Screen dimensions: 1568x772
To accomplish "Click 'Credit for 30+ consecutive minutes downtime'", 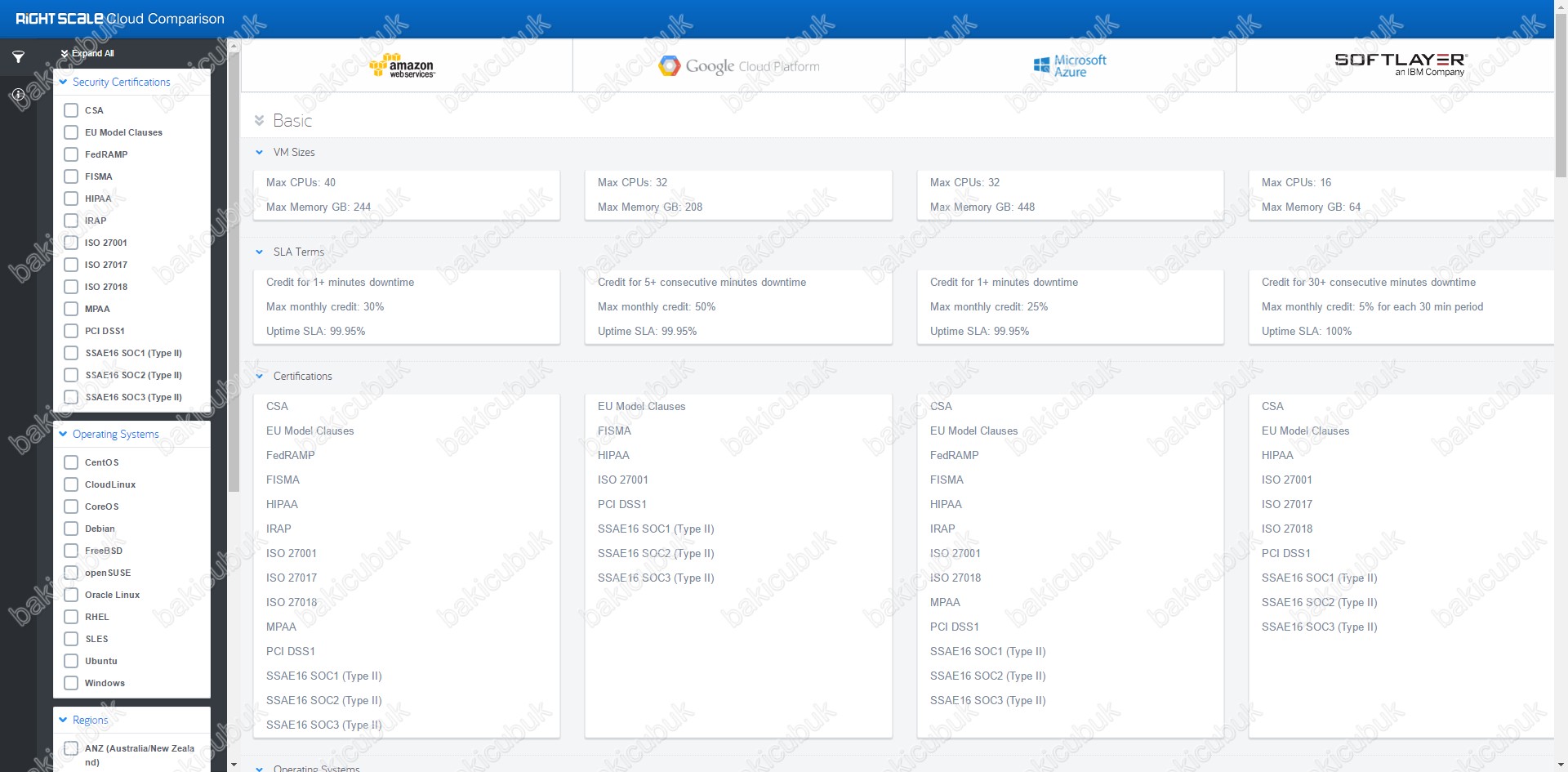I will click(x=1369, y=282).
